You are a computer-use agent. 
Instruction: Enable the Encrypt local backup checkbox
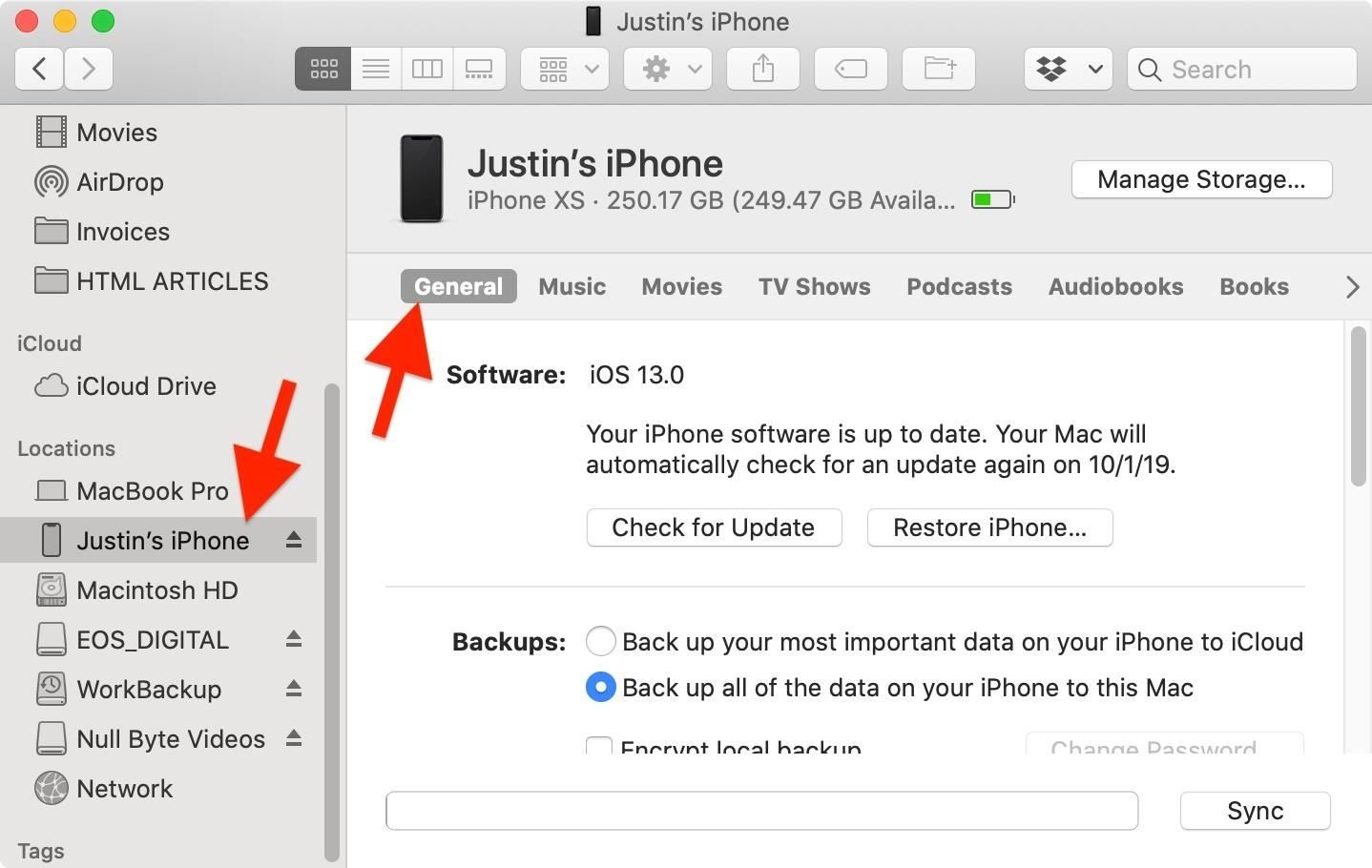pos(598,747)
